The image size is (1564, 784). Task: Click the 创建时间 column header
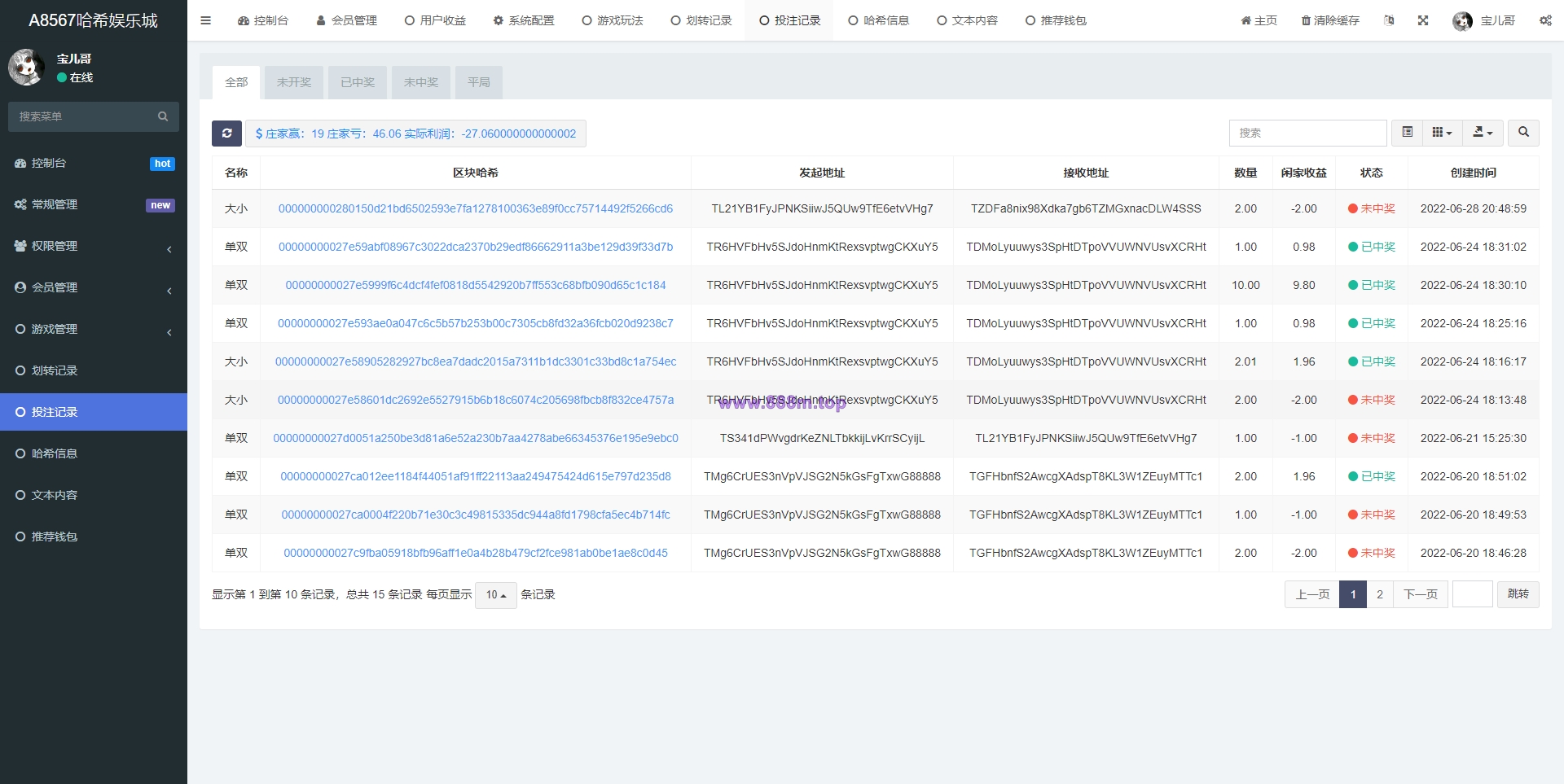click(x=1473, y=173)
